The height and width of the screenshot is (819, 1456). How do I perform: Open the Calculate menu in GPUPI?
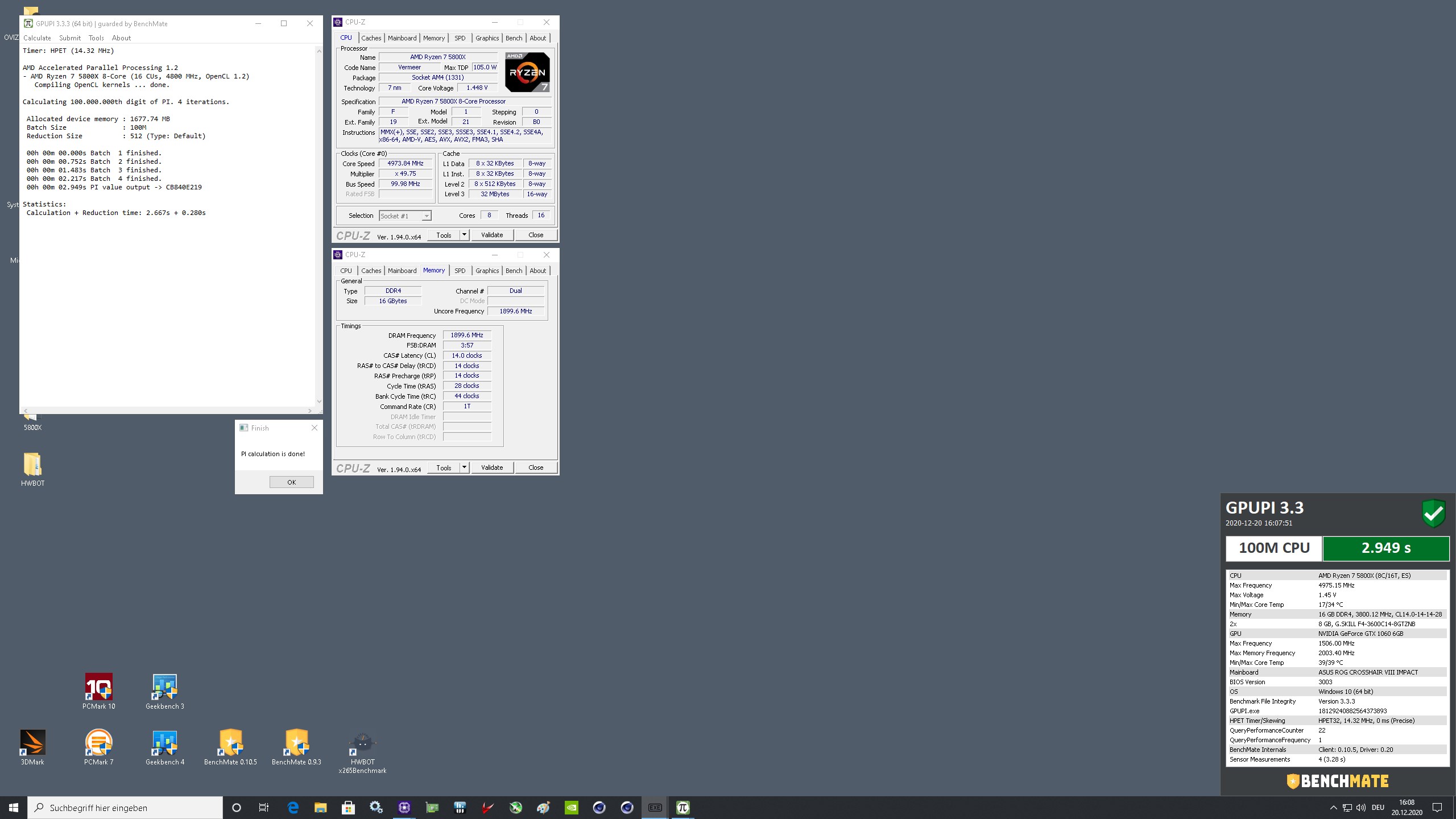tap(37, 38)
